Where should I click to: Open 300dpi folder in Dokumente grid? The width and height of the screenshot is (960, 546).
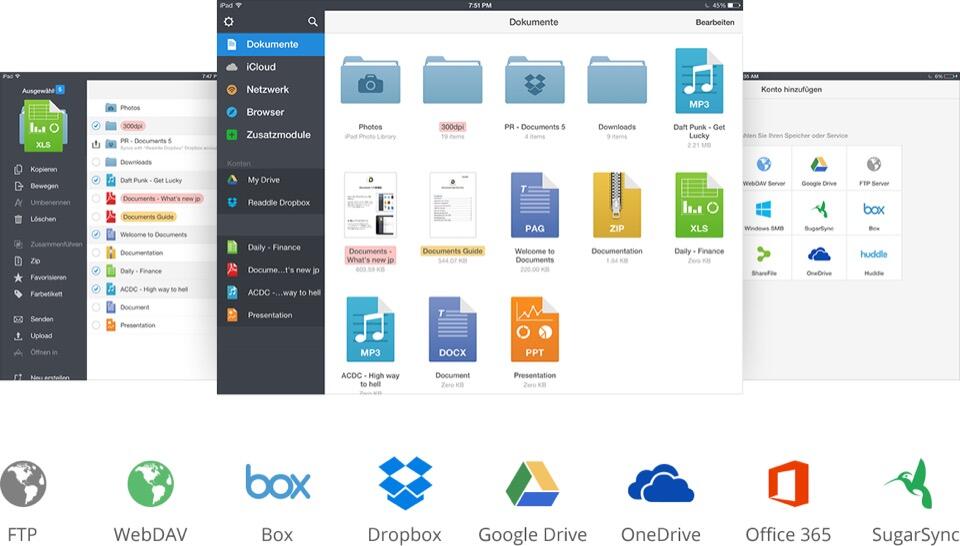pyautogui.click(x=452, y=80)
